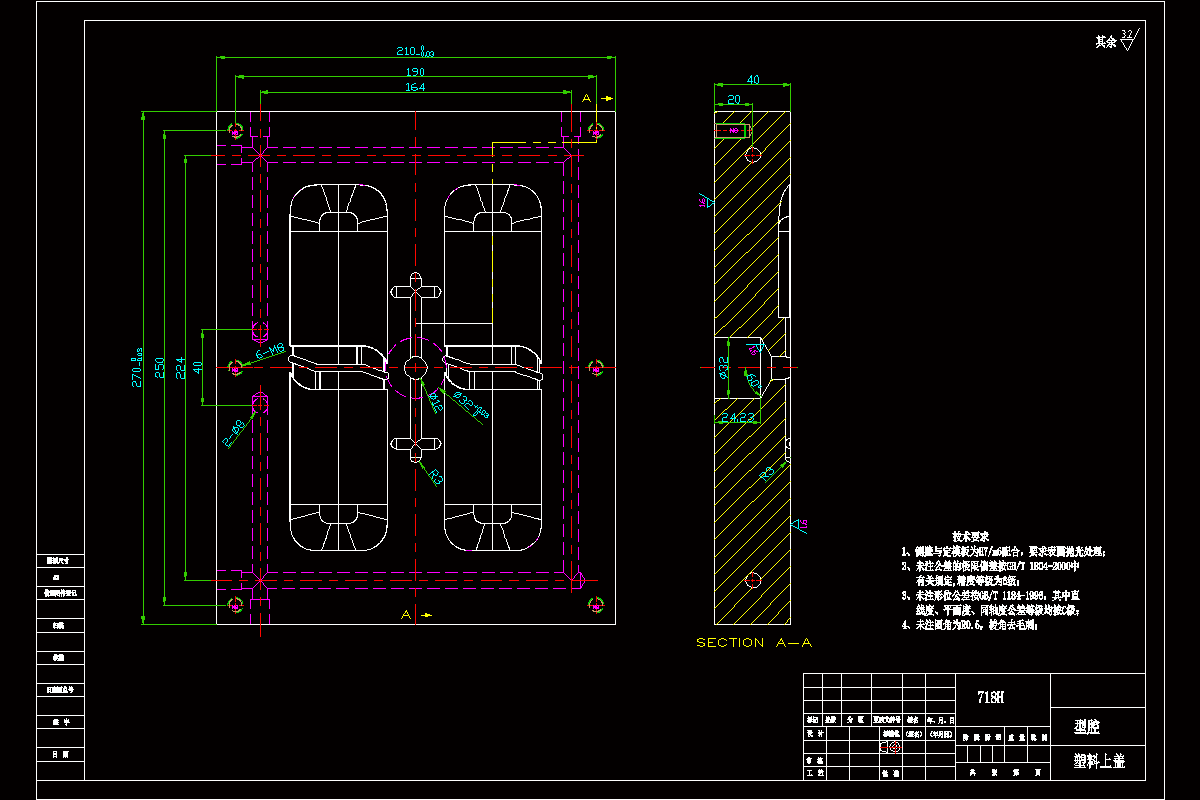Select the 164 horizontal dimension value
The width and height of the screenshot is (1200, 800).
pos(415,87)
